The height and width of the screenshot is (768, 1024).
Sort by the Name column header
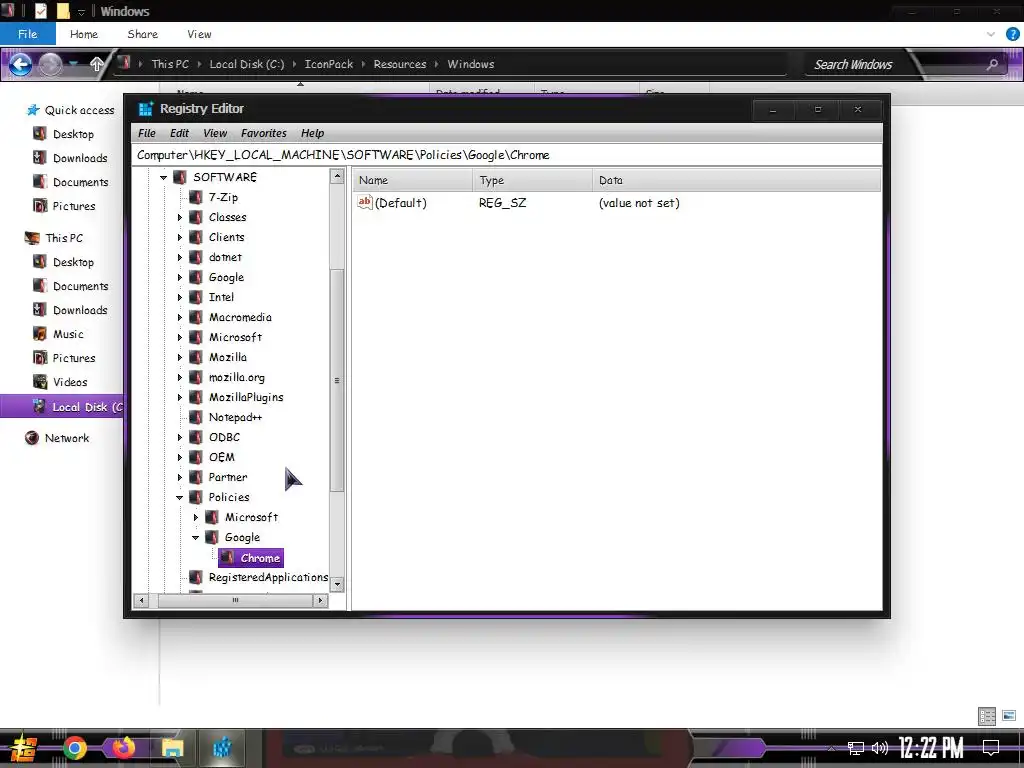pyautogui.click(x=413, y=180)
